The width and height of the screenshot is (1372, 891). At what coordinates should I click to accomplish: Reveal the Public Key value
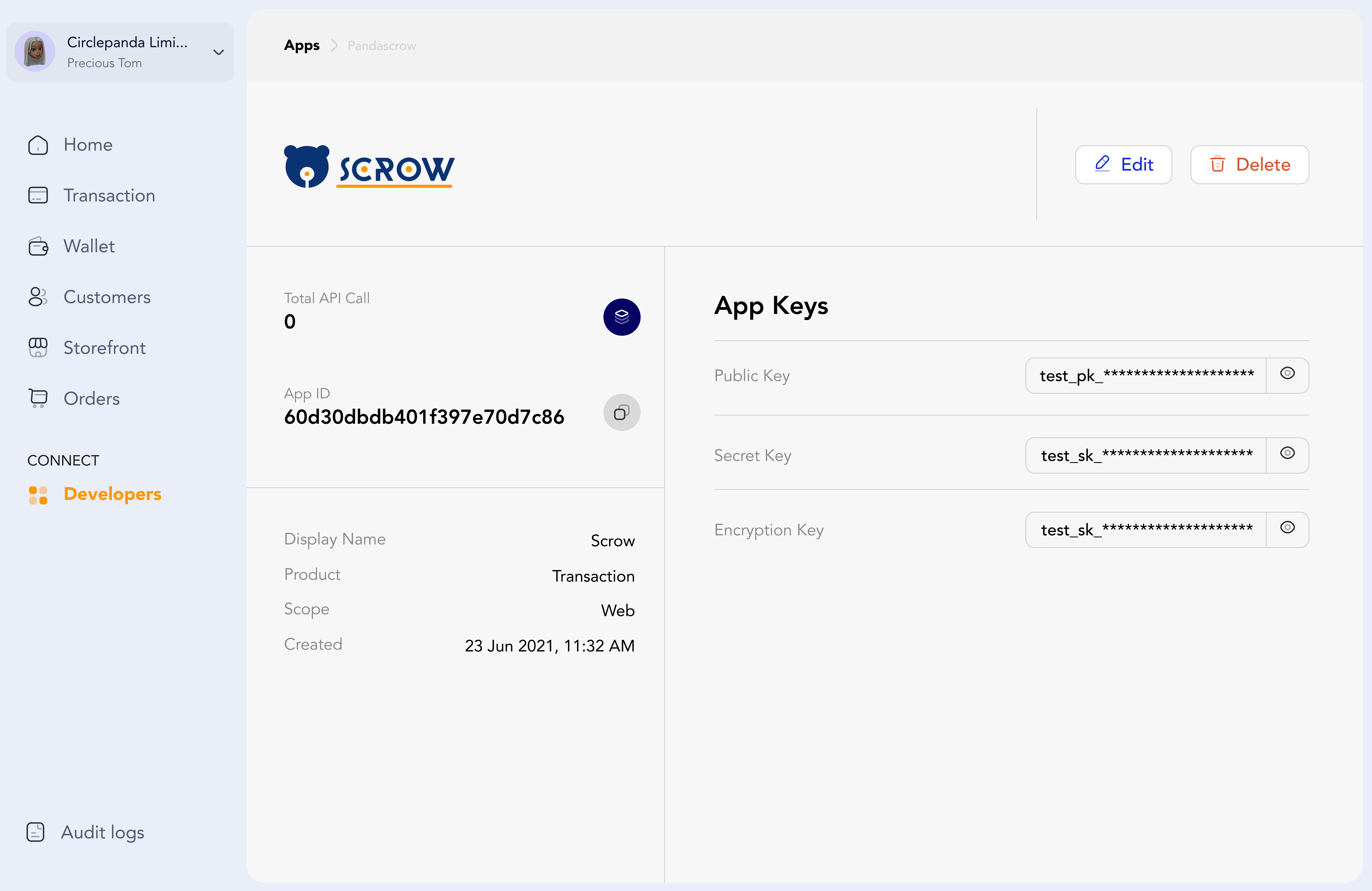coord(1287,373)
